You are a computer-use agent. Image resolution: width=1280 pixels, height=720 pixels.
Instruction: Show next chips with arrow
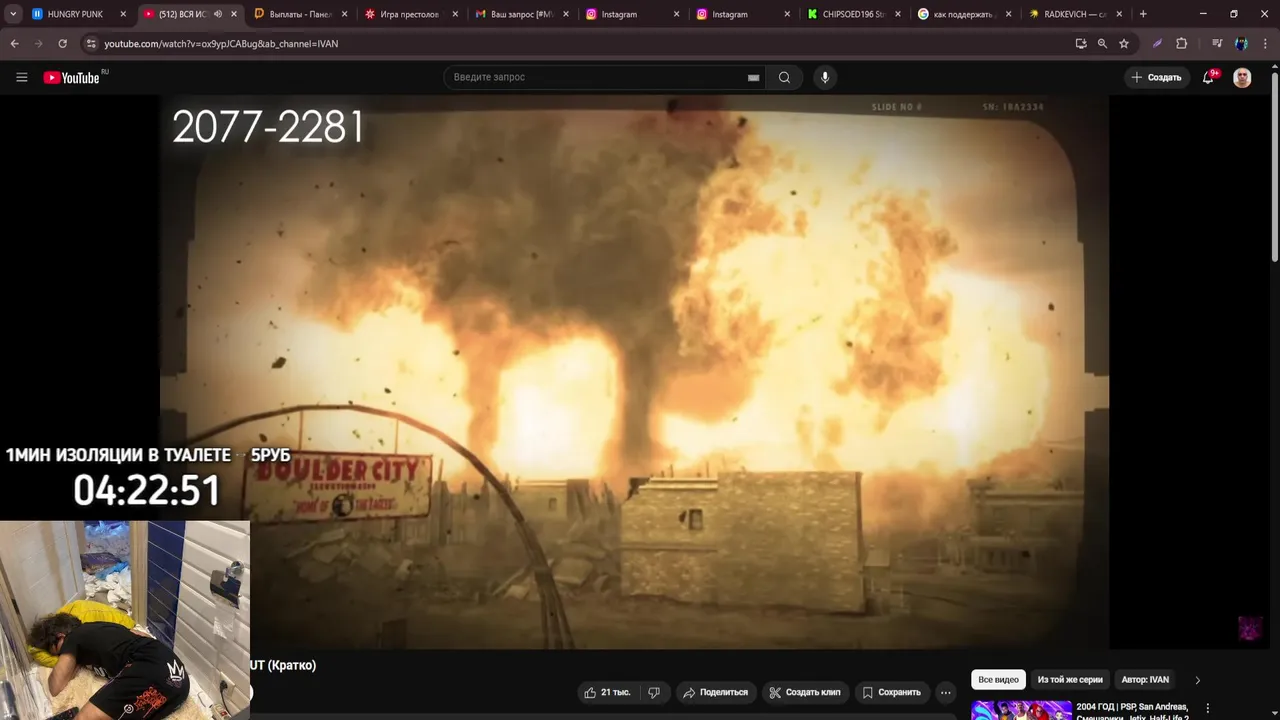point(1197,680)
